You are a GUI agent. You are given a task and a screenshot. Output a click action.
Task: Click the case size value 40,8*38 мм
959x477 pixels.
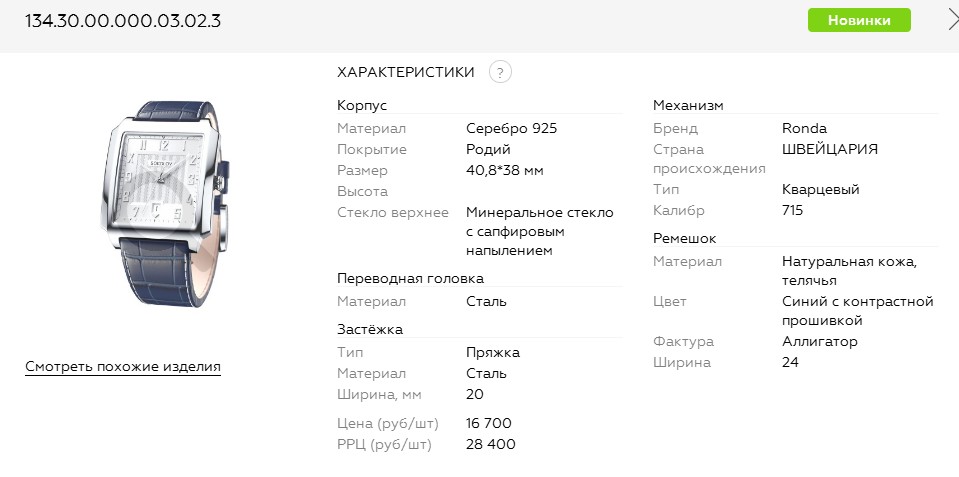click(505, 170)
